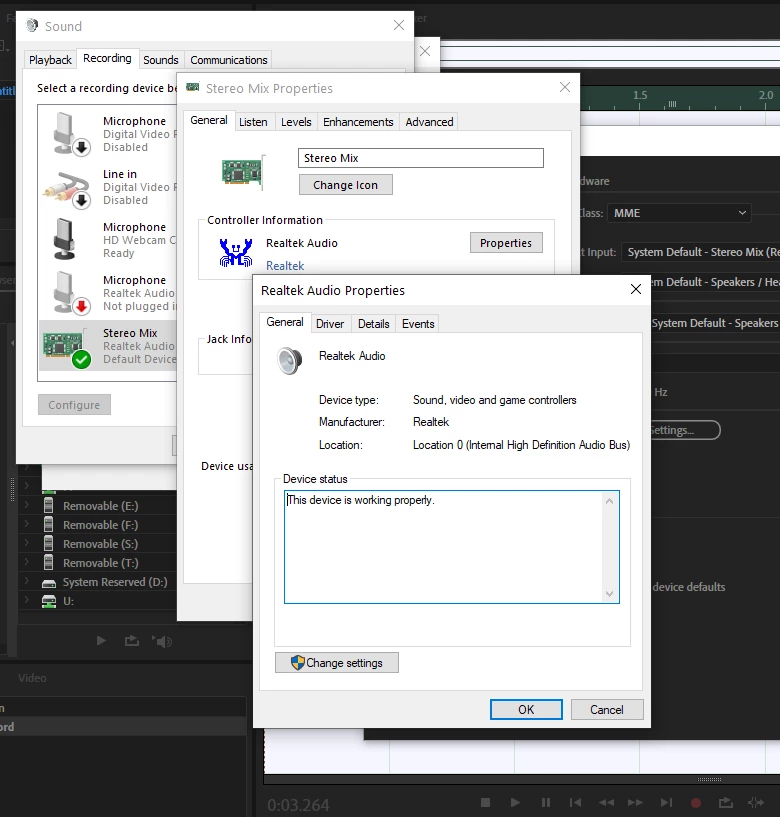Expand the Removable (E:) tree node
Image resolution: width=780 pixels, height=817 pixels.
click(x=27, y=504)
